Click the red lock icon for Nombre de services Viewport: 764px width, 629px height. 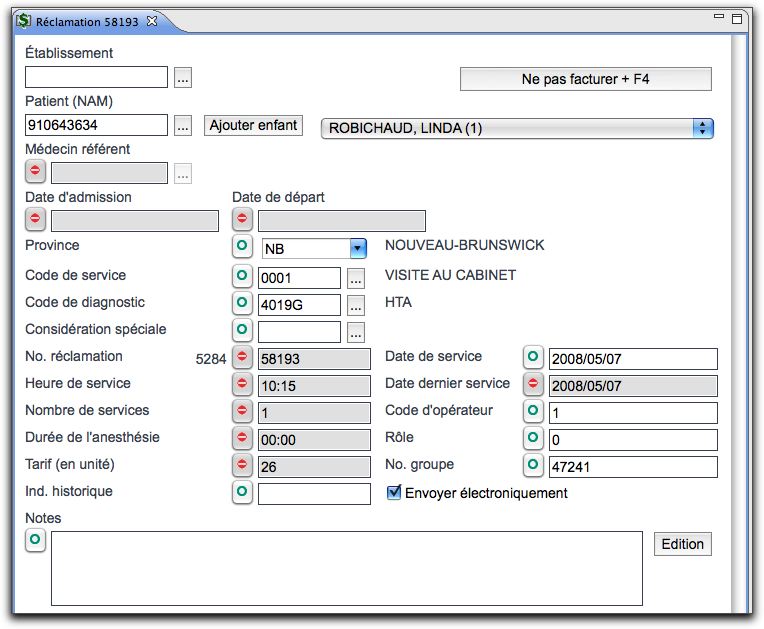pyautogui.click(x=242, y=411)
